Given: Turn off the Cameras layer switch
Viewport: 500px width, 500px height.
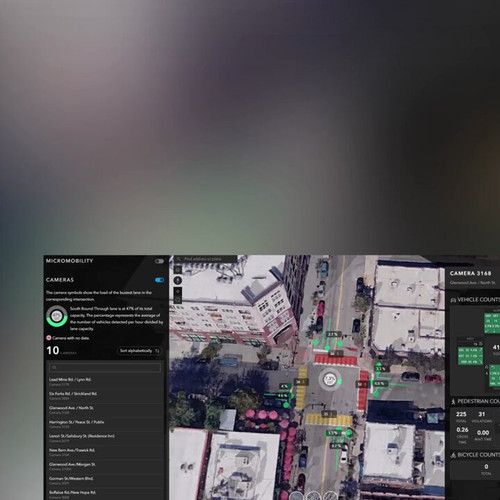Looking at the screenshot, I should point(159,280).
